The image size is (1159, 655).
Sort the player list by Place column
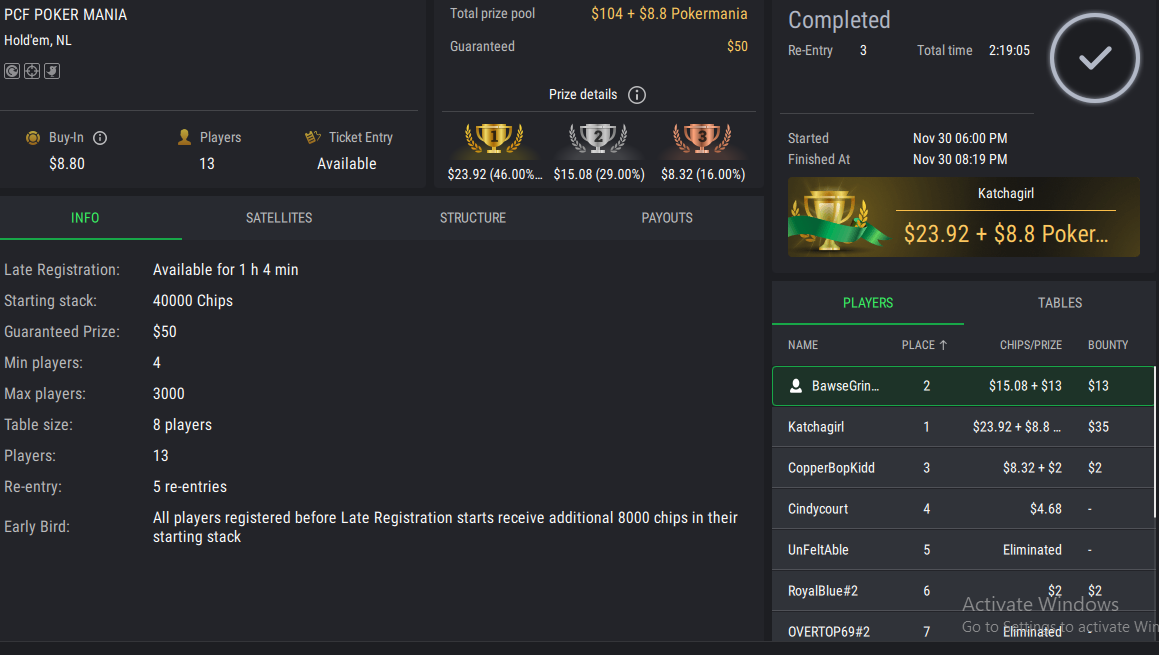pyautogui.click(x=924, y=345)
